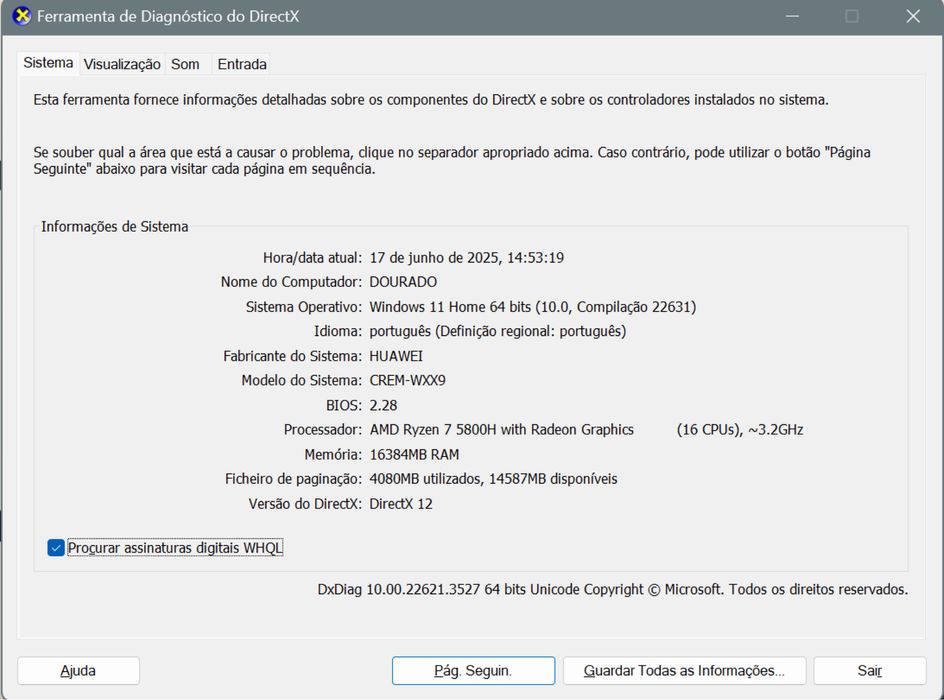Select computer name value DOURADO

tap(403, 282)
